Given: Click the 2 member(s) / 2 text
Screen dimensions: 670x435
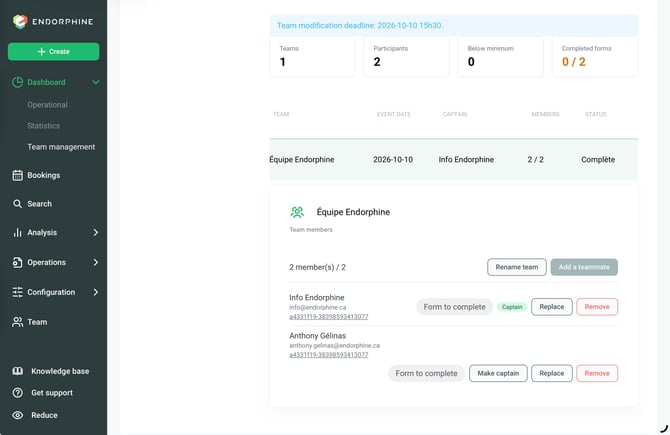Looking at the screenshot, I should point(317,267).
